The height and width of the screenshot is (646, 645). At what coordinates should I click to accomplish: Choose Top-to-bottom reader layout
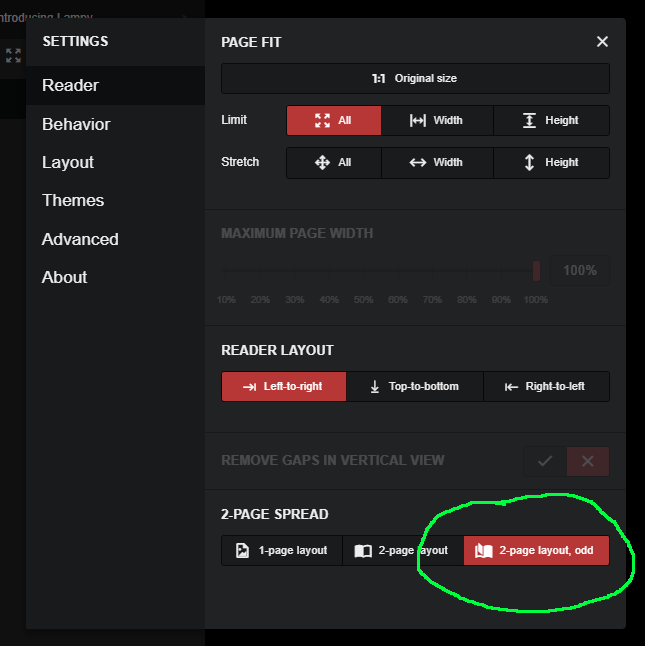click(x=414, y=386)
